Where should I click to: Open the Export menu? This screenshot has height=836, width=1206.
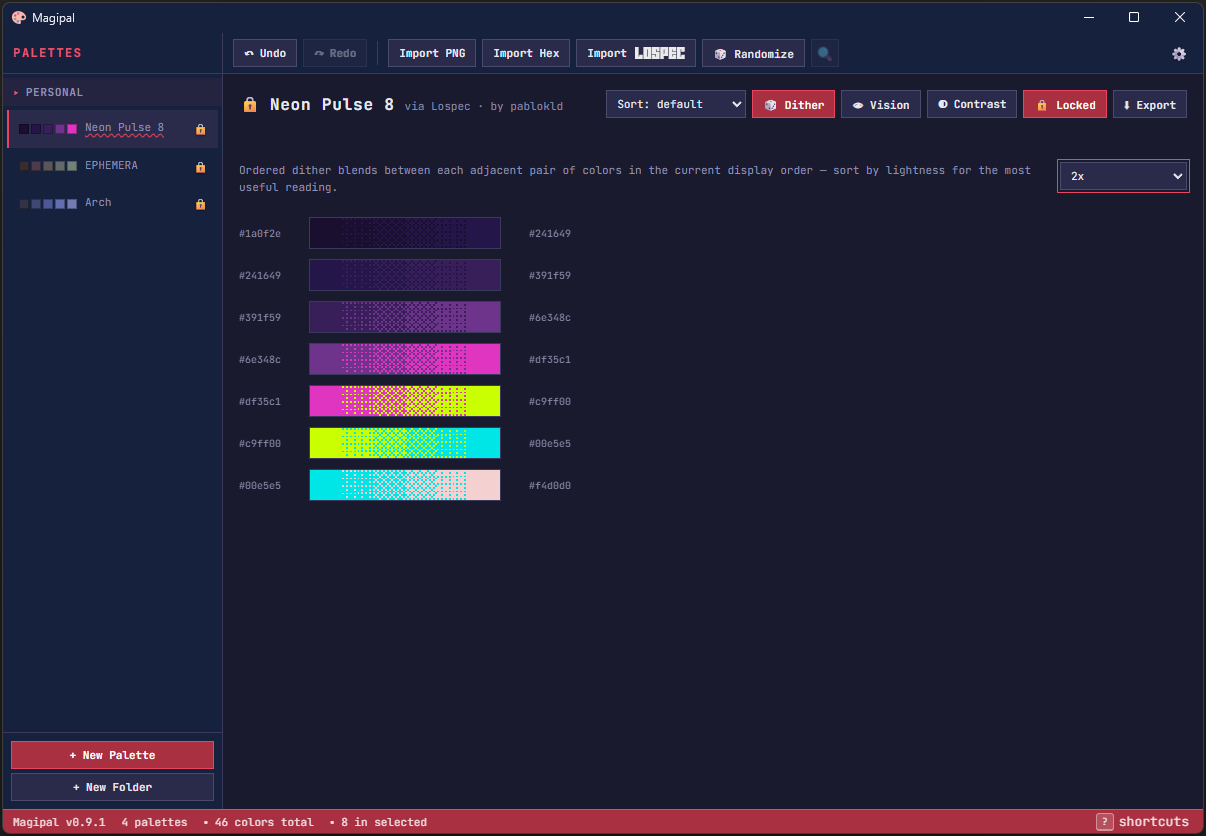pos(1150,104)
